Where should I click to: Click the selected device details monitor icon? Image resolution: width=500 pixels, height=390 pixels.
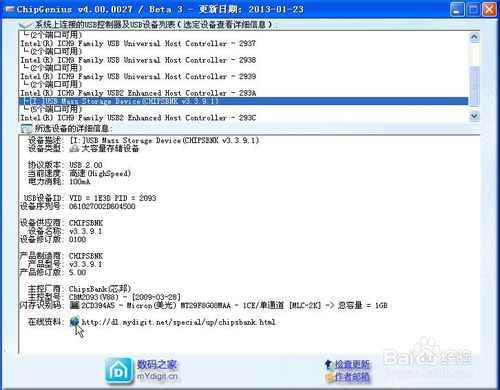point(26,129)
